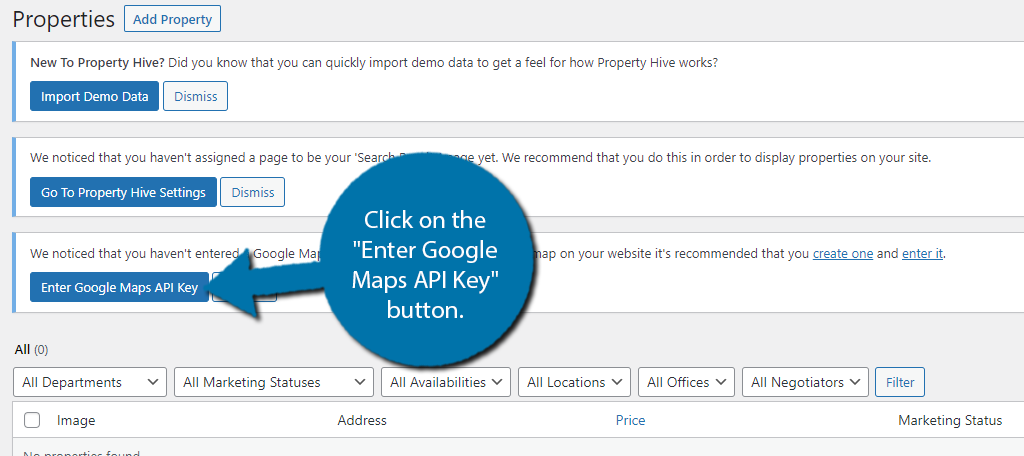The height and width of the screenshot is (456, 1024).
Task: Apply filters with the Filter button
Action: (899, 382)
